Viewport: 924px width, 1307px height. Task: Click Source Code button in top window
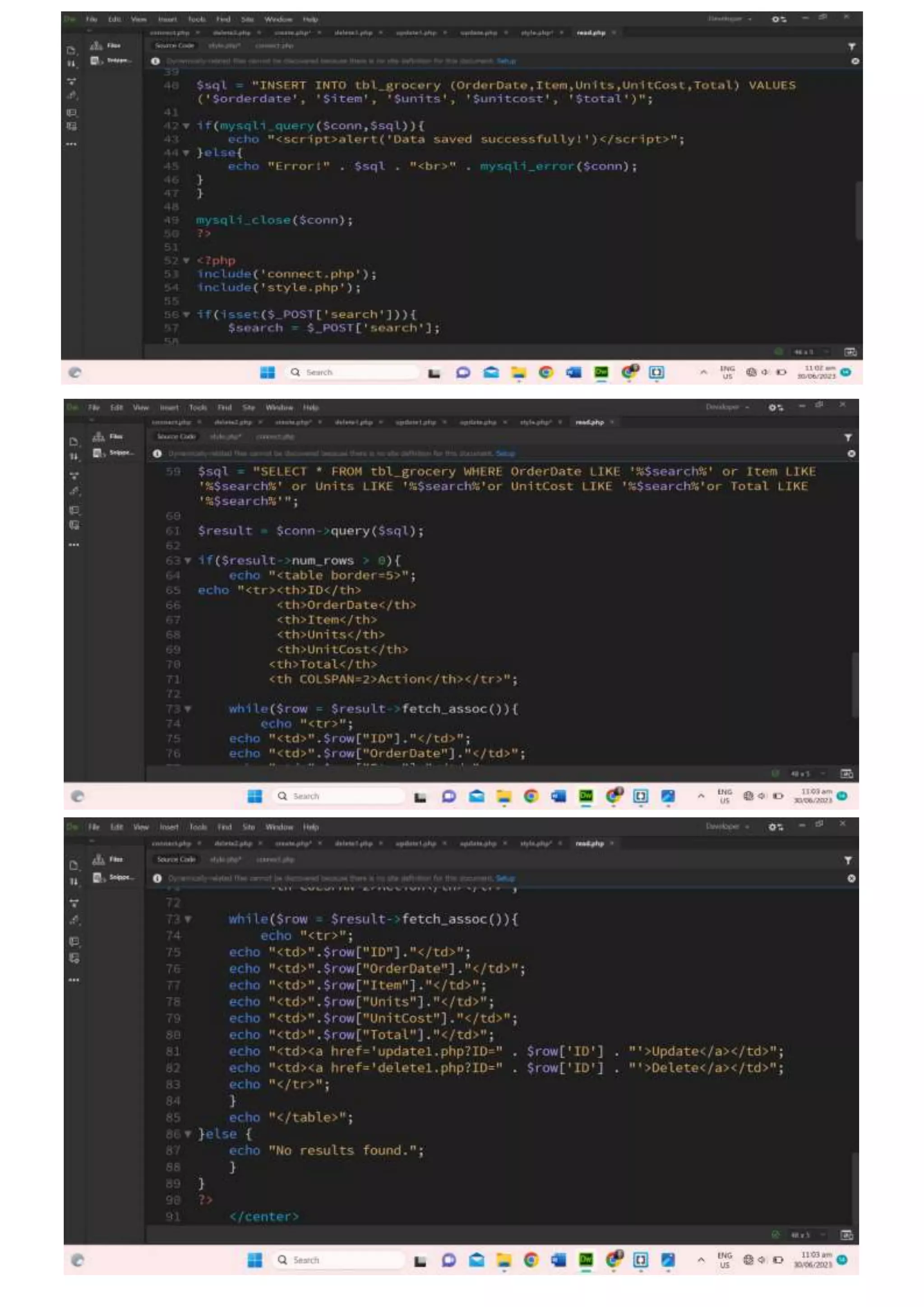pos(174,46)
